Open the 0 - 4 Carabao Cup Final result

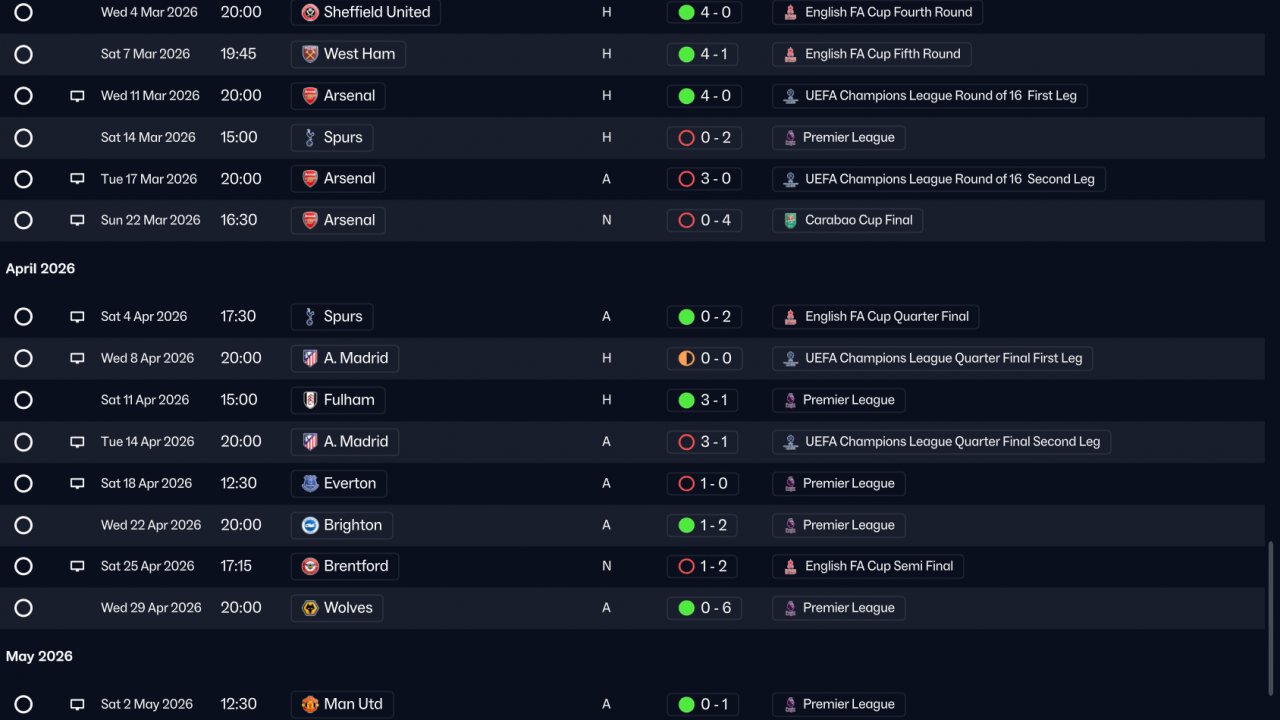[x=704, y=220]
